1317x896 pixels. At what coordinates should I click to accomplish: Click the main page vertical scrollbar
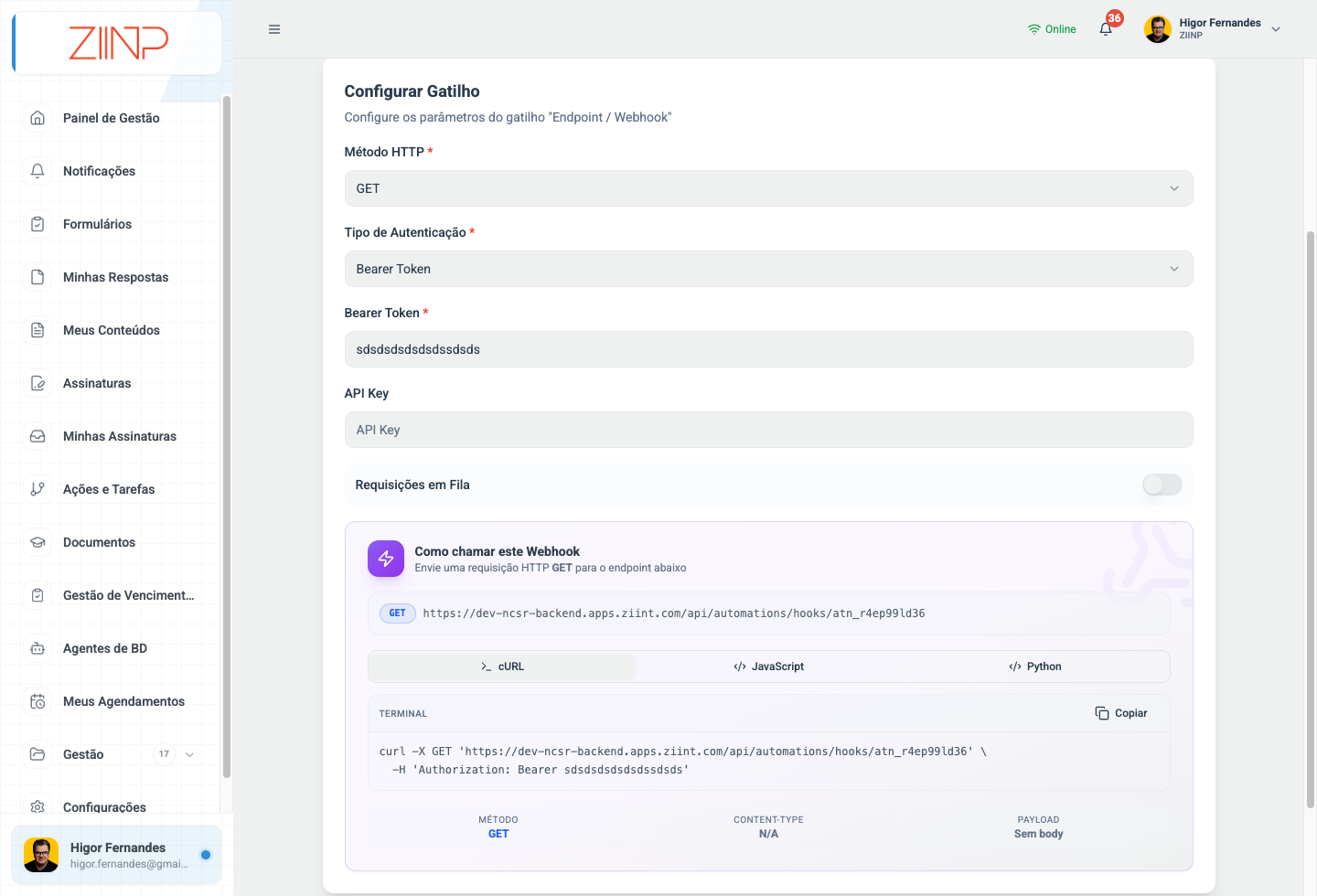point(1311,519)
